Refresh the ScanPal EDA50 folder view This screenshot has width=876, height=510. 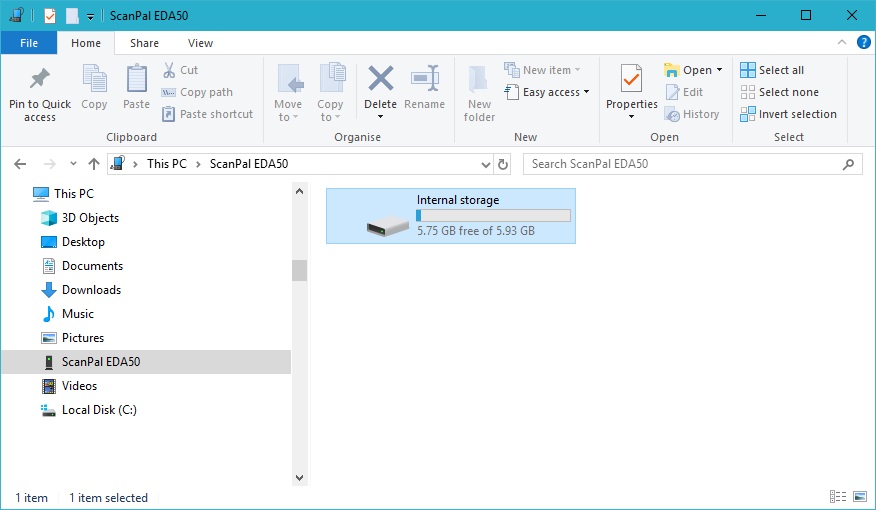(x=503, y=164)
